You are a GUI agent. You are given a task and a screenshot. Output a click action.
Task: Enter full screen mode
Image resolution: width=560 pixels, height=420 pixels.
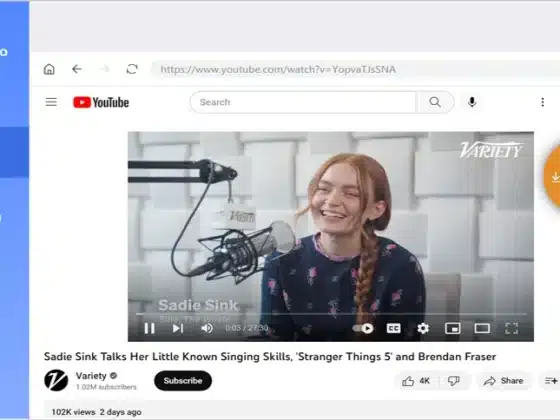click(x=511, y=328)
